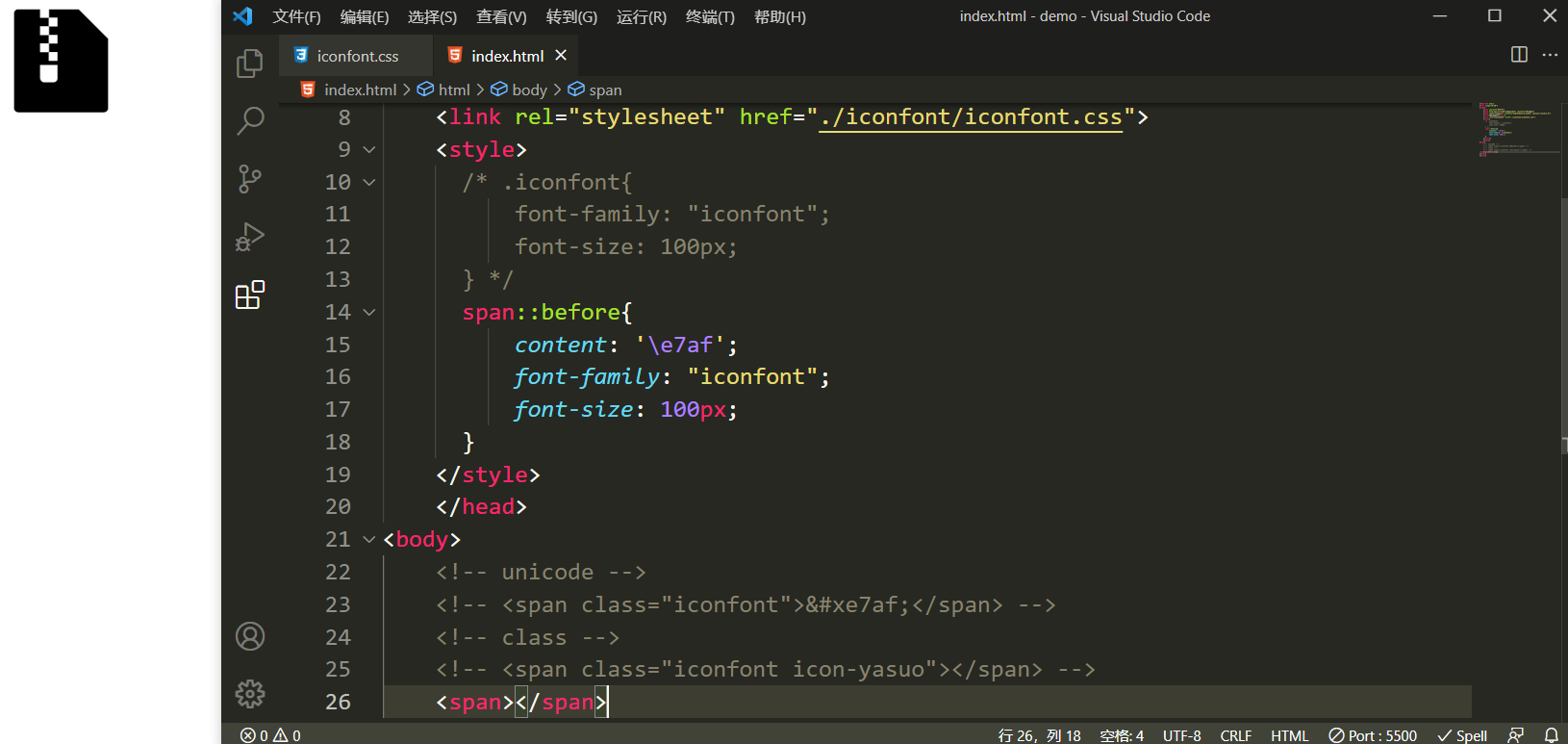
Task: Fold the span::before rule at line 14
Action: pyautogui.click(x=369, y=313)
